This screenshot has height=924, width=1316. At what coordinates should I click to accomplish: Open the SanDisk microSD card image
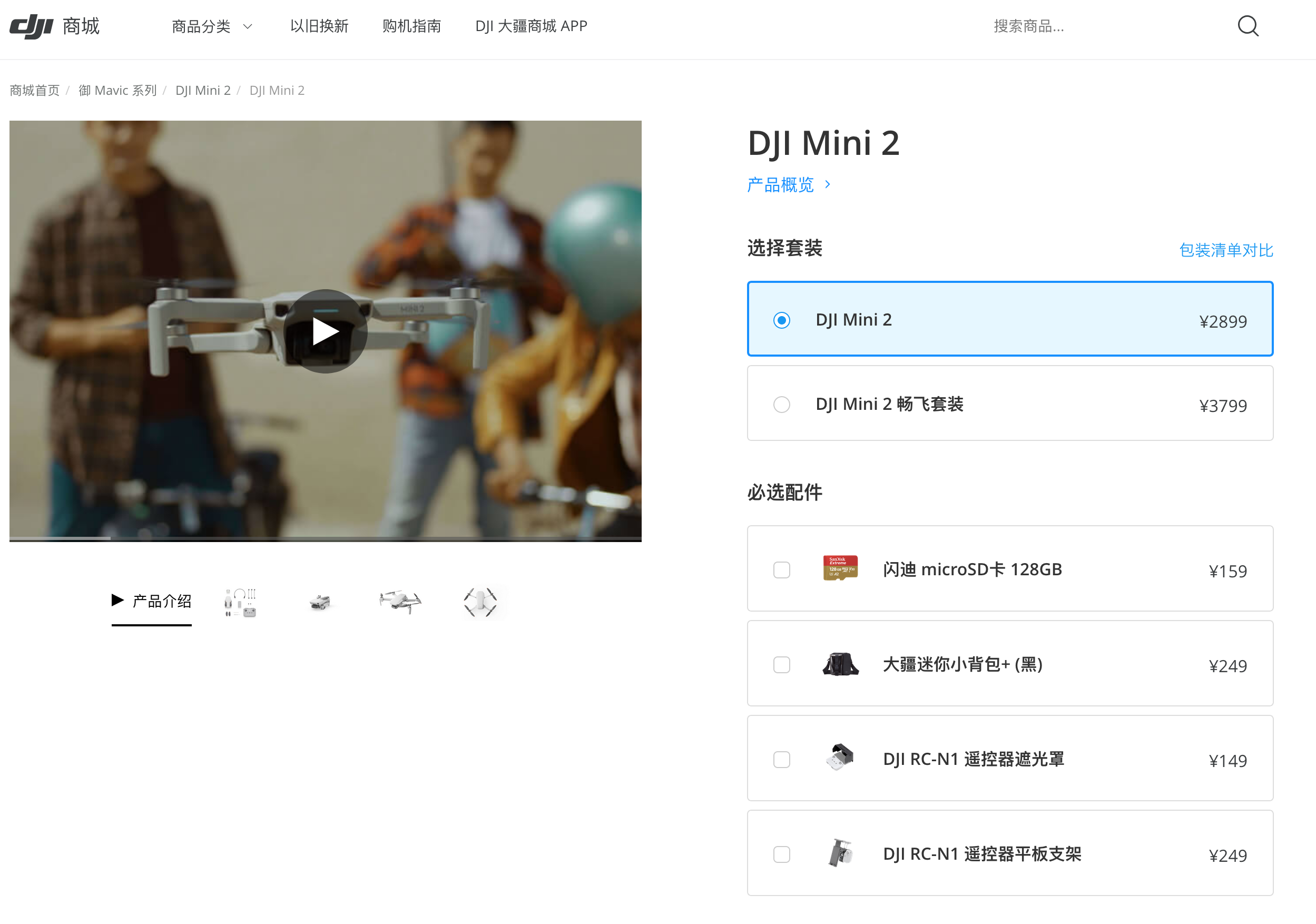click(840, 568)
